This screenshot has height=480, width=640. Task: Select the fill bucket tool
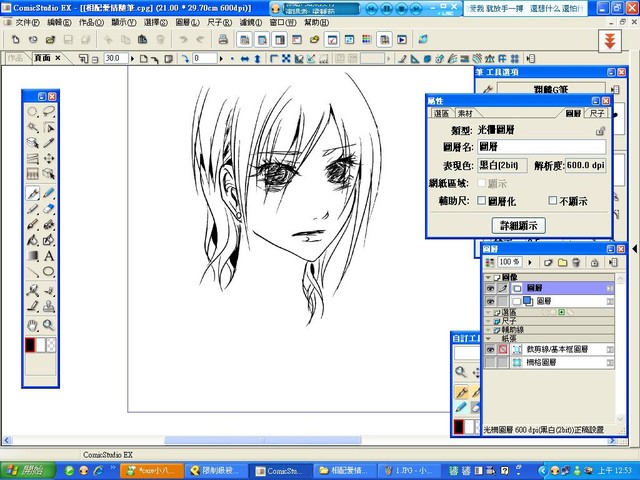(x=32, y=240)
